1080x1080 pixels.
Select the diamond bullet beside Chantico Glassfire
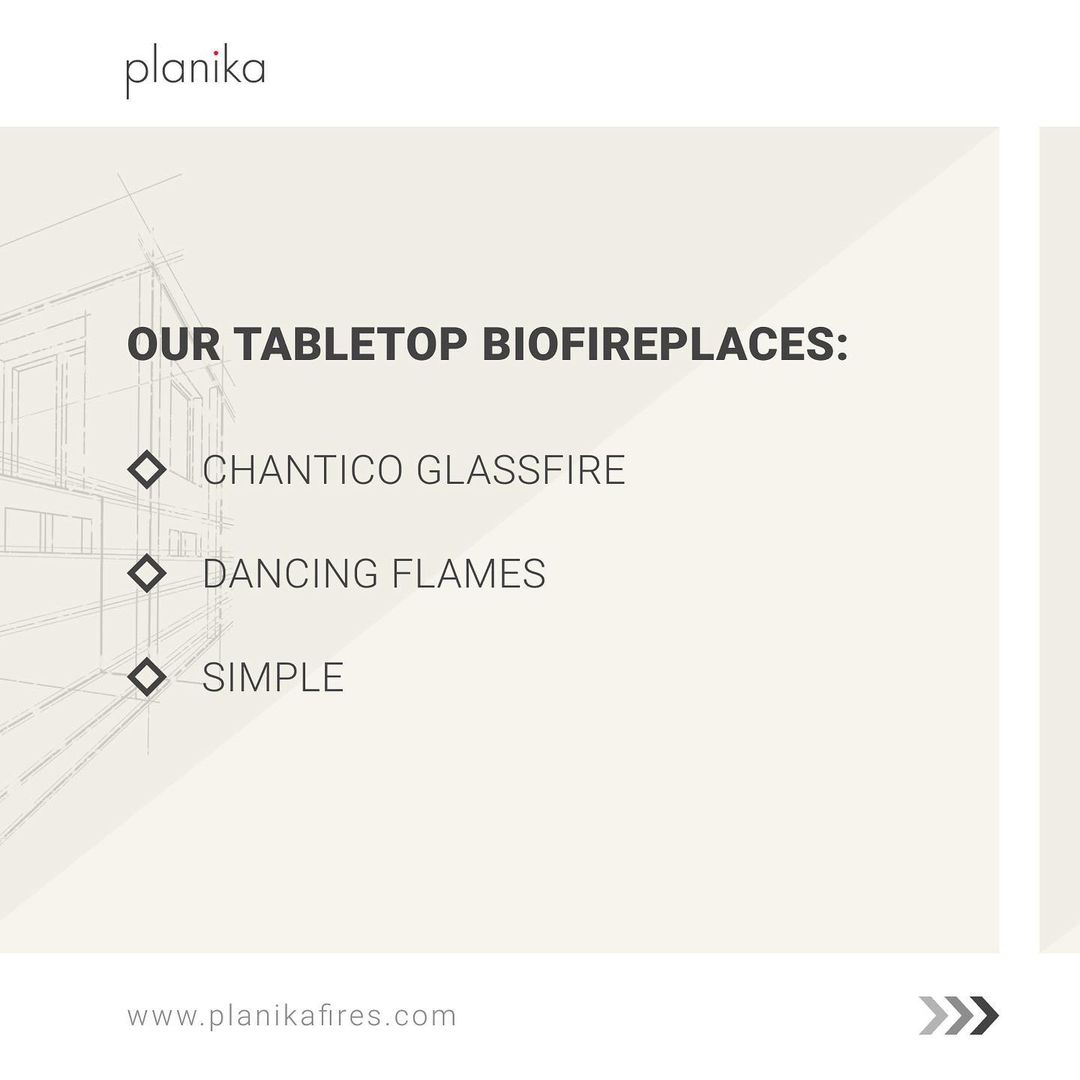click(147, 469)
